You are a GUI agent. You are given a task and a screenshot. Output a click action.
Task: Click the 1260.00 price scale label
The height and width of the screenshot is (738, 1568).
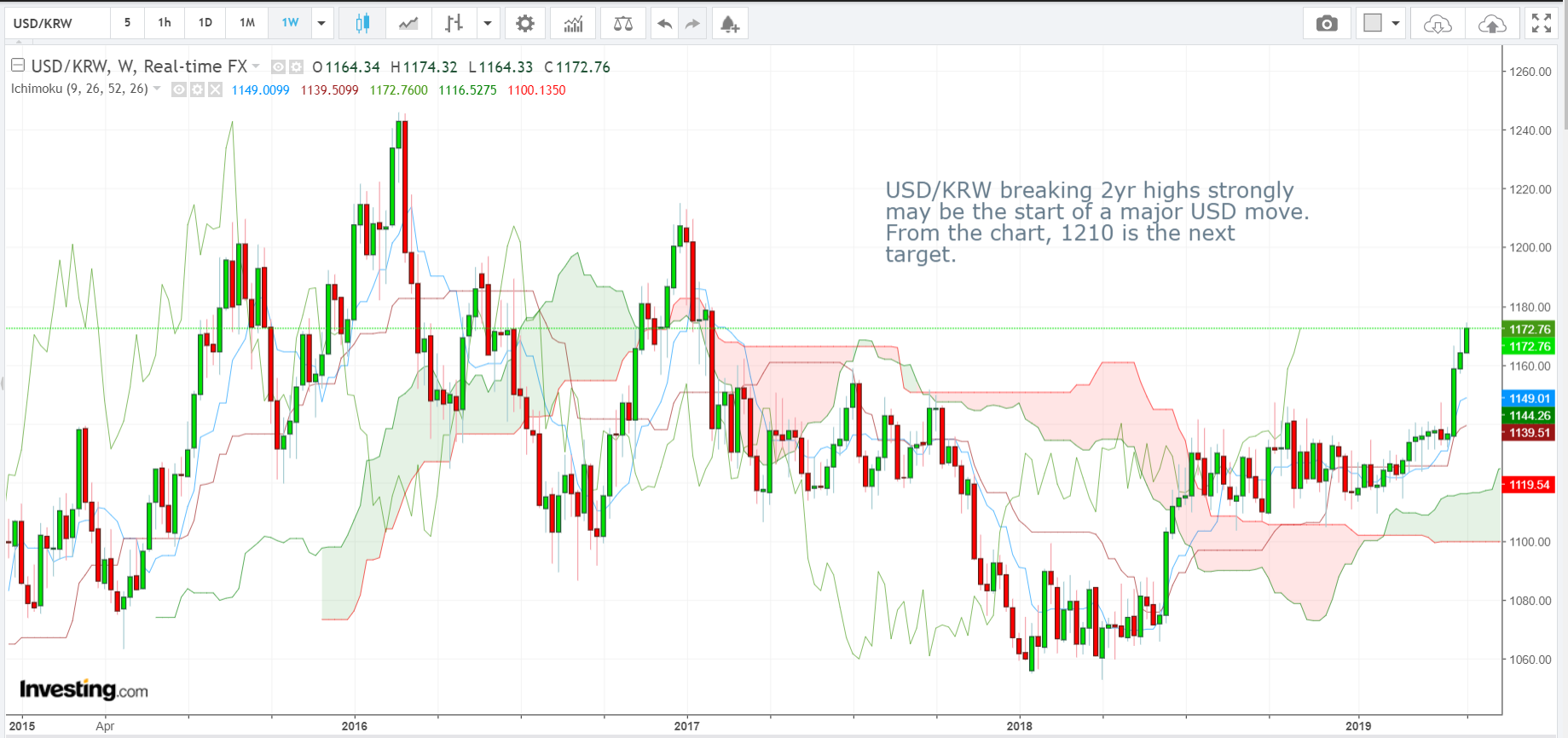click(x=1530, y=72)
